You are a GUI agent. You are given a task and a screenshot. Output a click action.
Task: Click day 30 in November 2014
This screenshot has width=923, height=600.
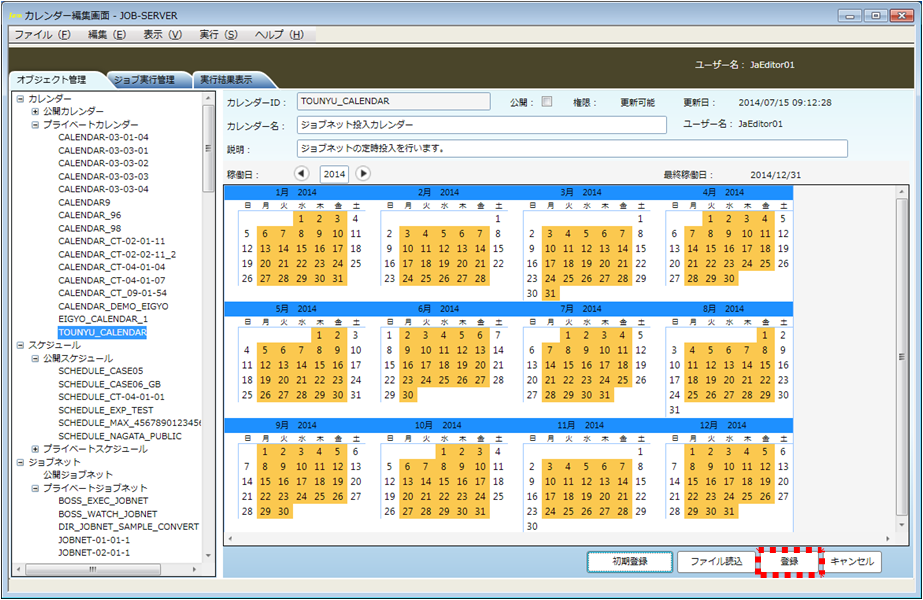coord(532,526)
